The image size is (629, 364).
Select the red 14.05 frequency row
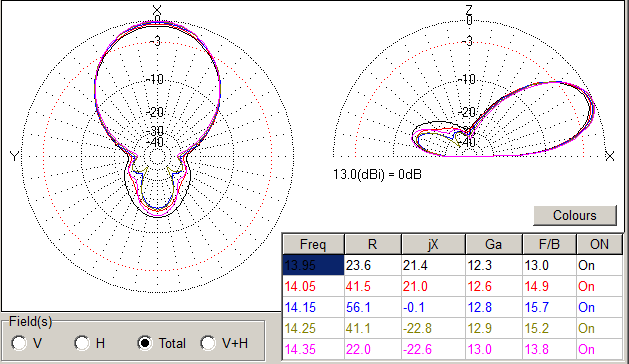(x=452, y=287)
